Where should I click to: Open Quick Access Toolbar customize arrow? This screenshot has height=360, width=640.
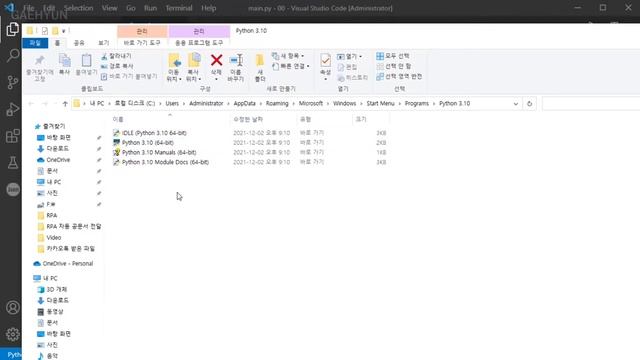pos(63,31)
